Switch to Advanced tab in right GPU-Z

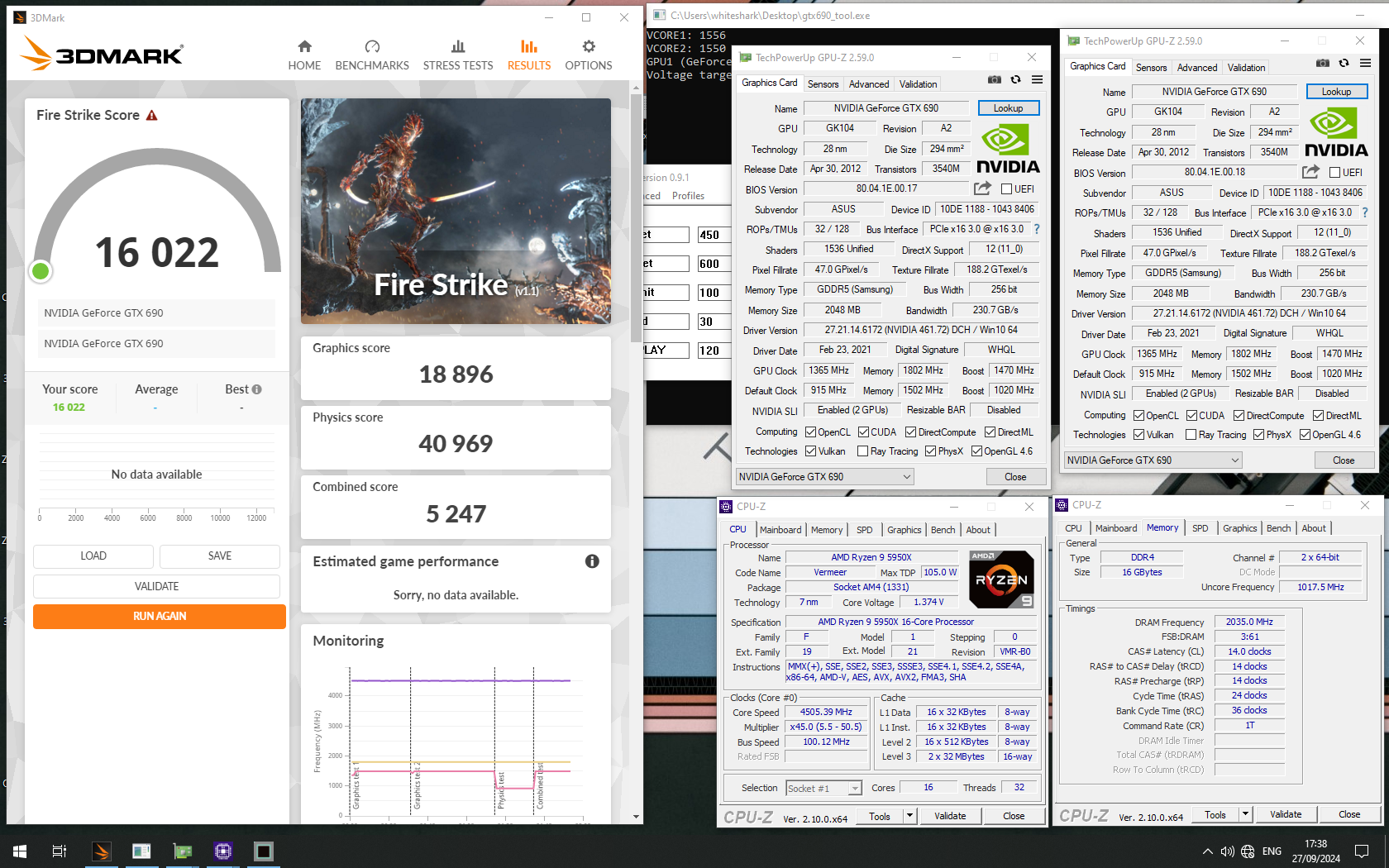[1197, 68]
